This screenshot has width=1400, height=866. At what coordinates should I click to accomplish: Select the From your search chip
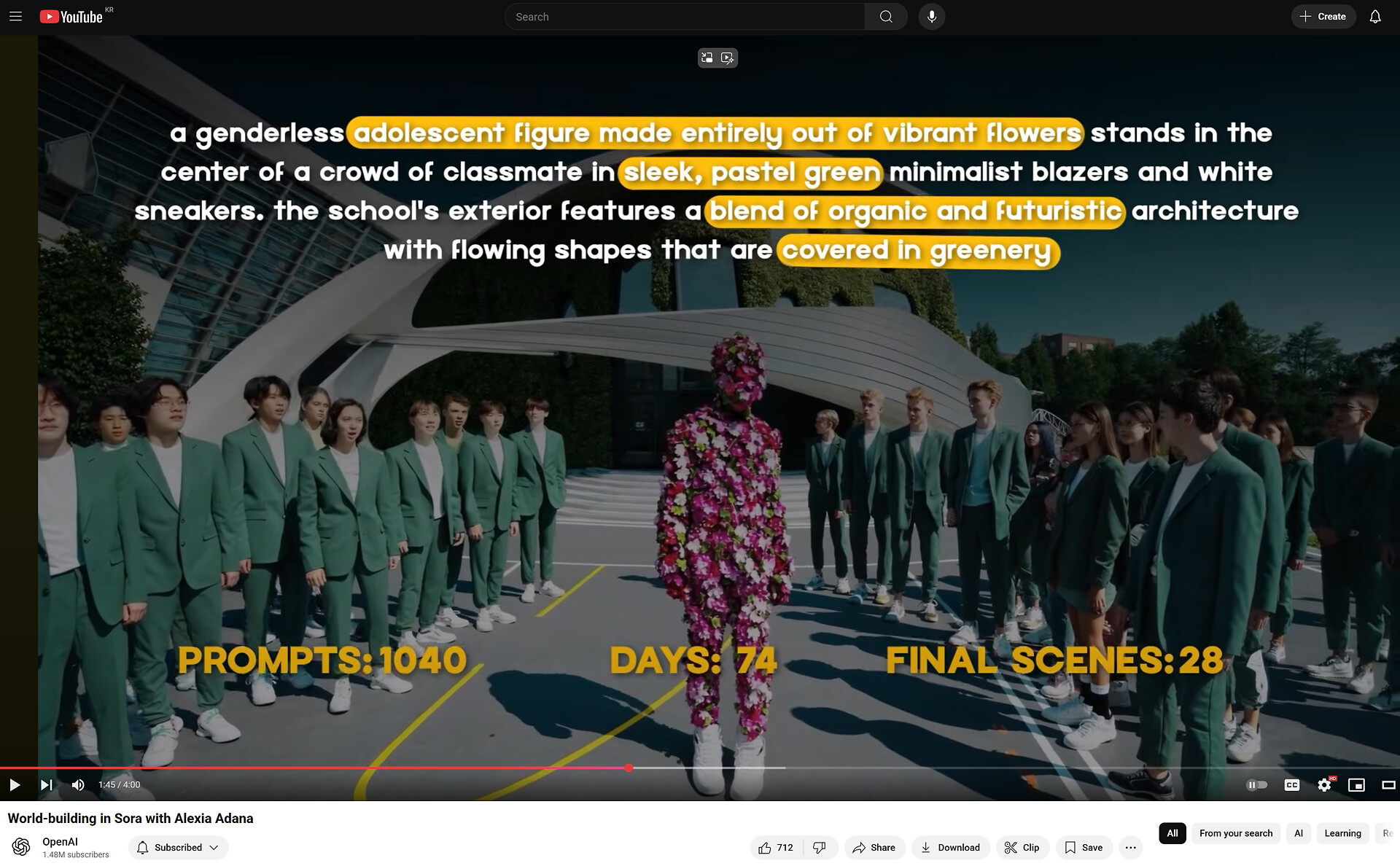tap(1235, 833)
